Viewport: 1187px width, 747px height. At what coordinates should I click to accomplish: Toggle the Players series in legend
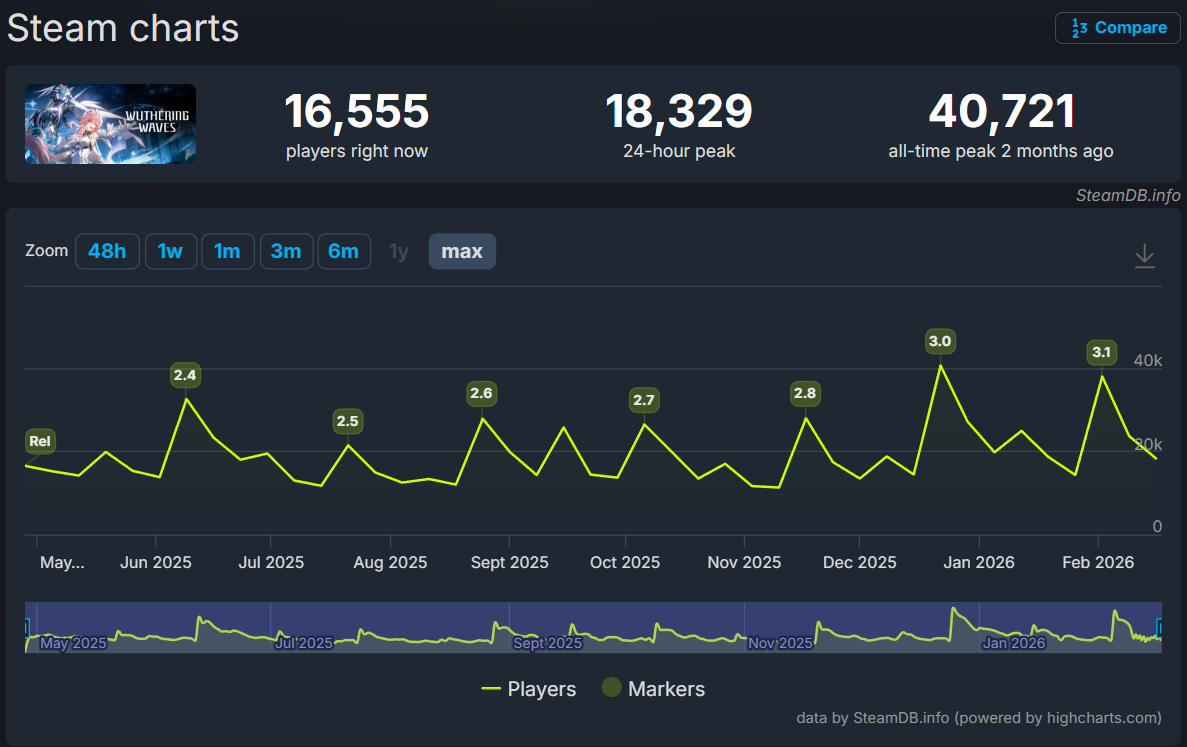(528, 689)
